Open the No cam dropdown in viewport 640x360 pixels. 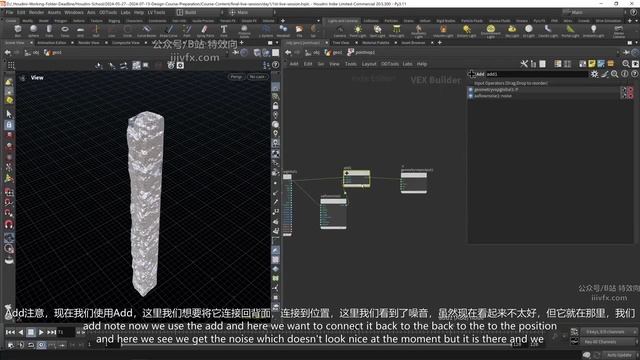[x=257, y=77]
